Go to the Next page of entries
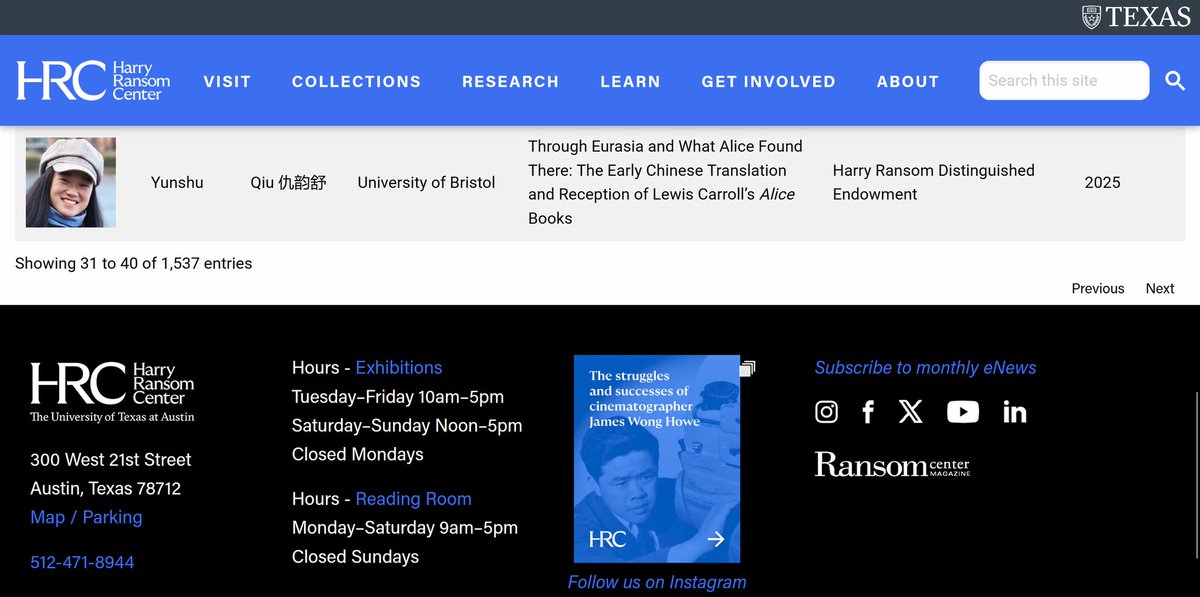1200x597 pixels. point(1160,288)
